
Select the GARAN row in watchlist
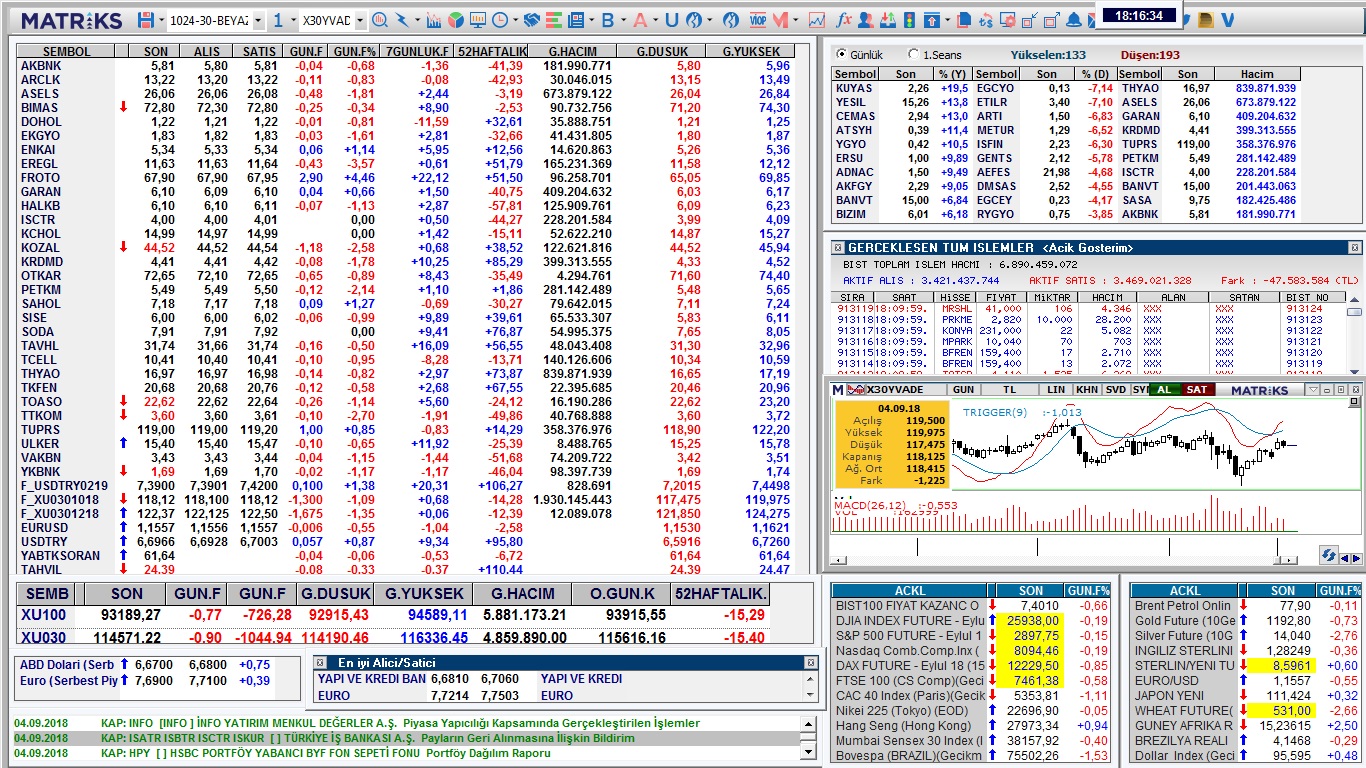click(x=406, y=192)
